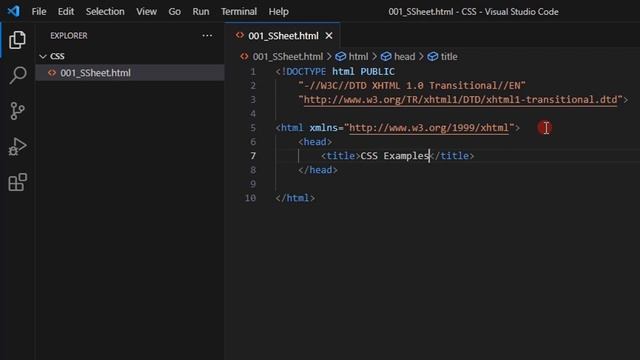The height and width of the screenshot is (360, 640).
Task: Click the breadcrumb html symbol icon
Action: 340,56
